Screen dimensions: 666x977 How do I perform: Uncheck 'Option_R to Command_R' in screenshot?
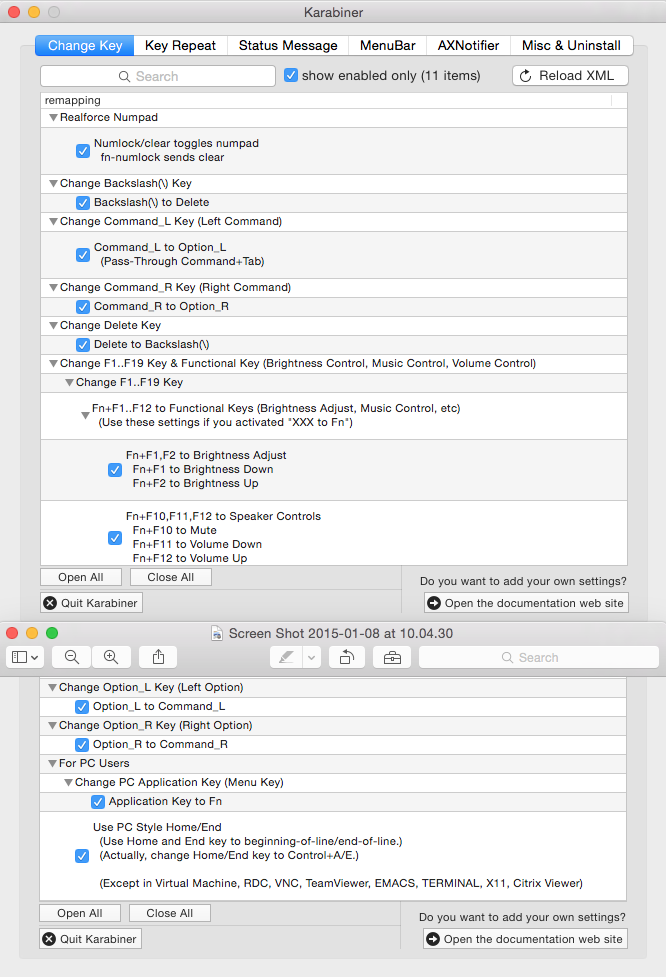[x=82, y=745]
